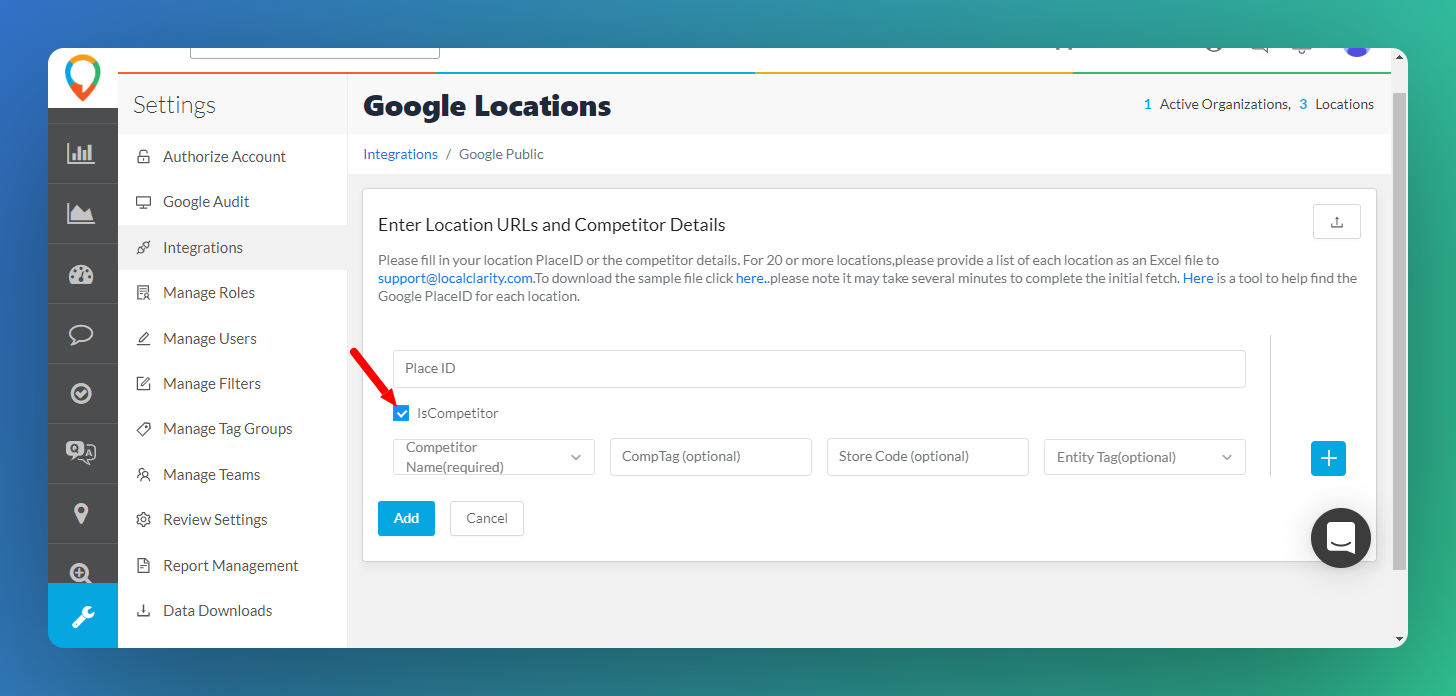Open Report Management

[x=232, y=565]
